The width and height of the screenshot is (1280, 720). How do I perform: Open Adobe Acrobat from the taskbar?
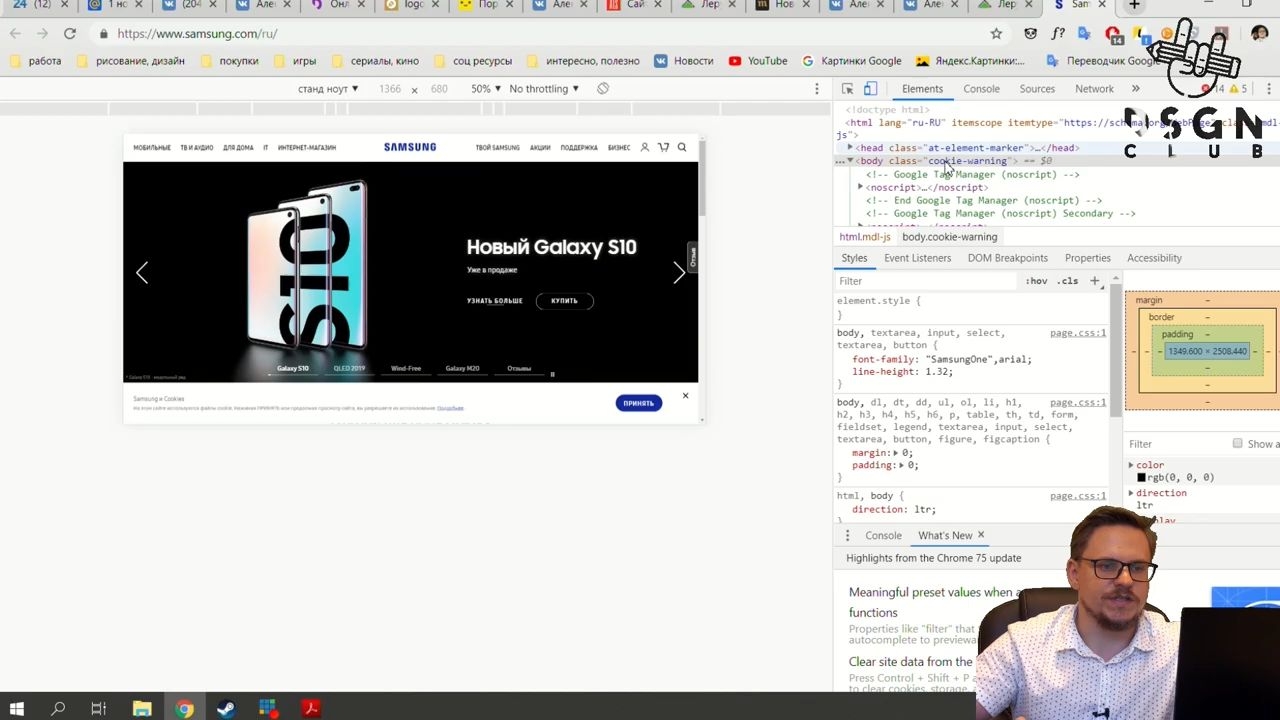point(311,708)
